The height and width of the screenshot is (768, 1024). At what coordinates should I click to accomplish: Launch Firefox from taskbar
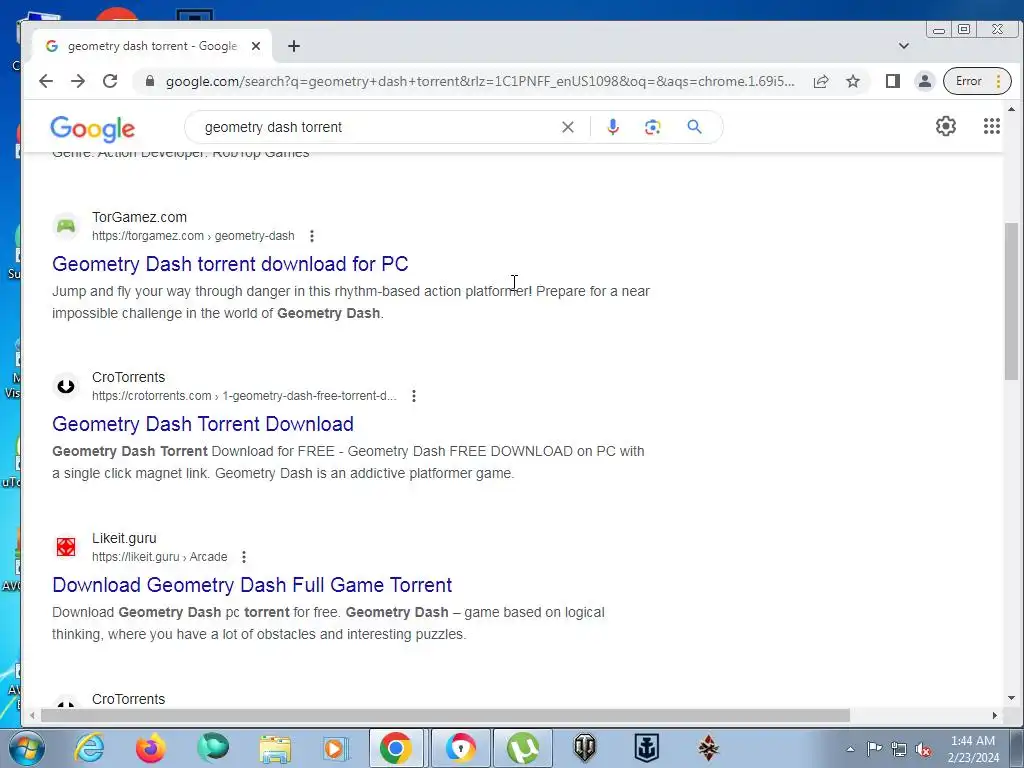151,748
